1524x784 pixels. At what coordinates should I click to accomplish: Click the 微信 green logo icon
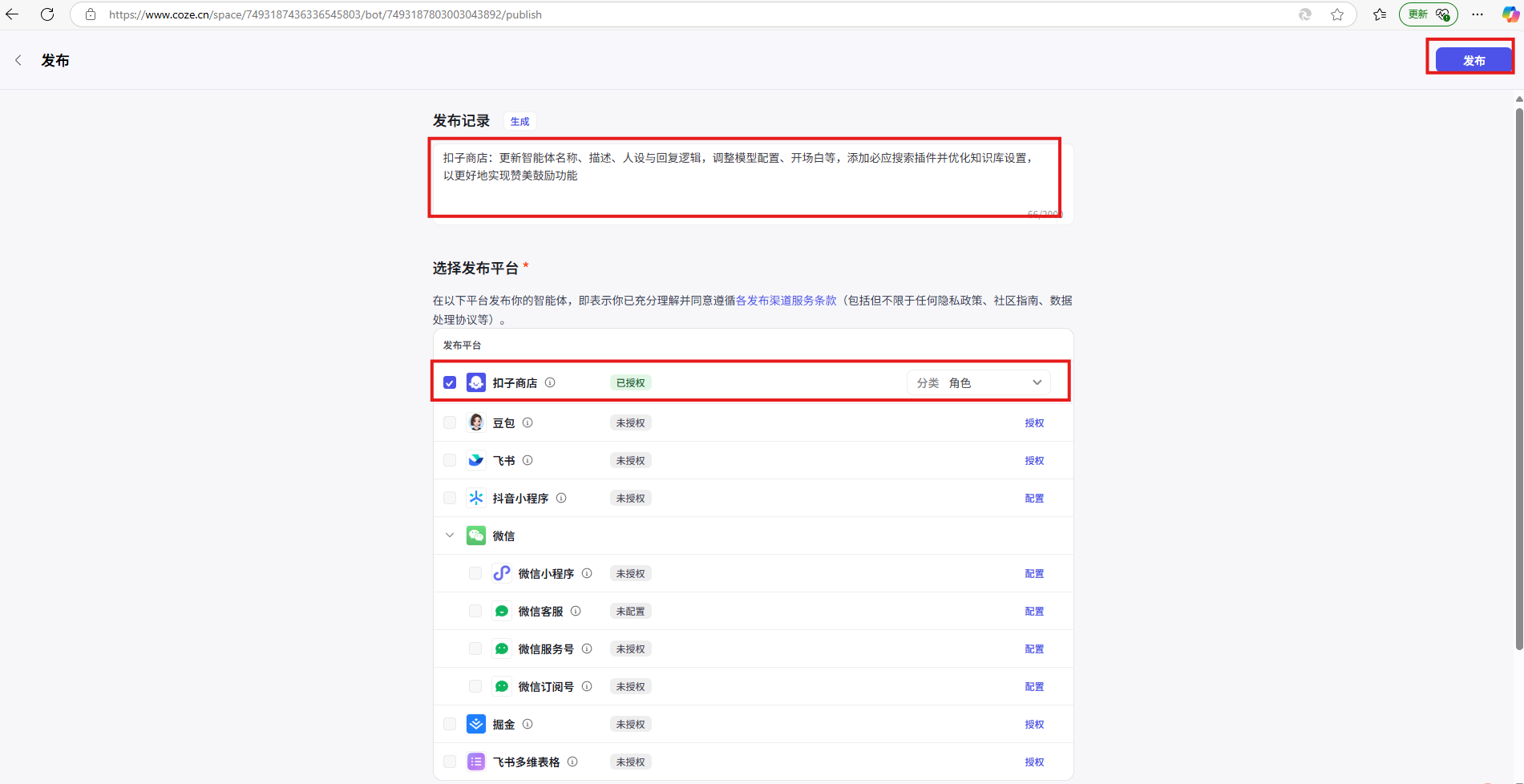(476, 535)
